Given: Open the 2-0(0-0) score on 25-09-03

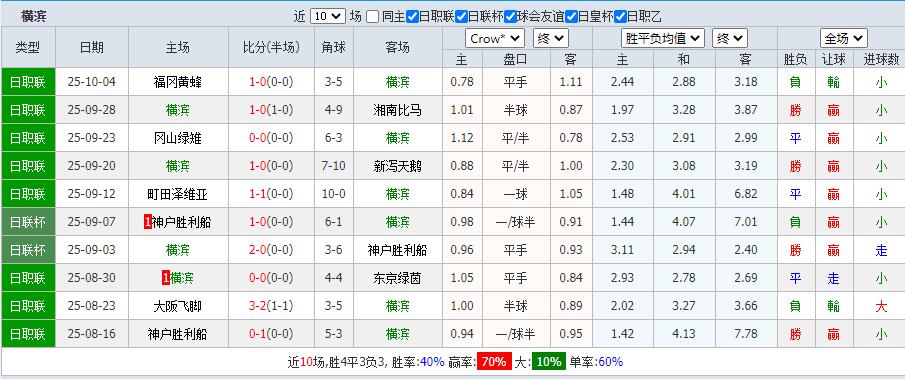Looking at the screenshot, I should click(271, 250).
